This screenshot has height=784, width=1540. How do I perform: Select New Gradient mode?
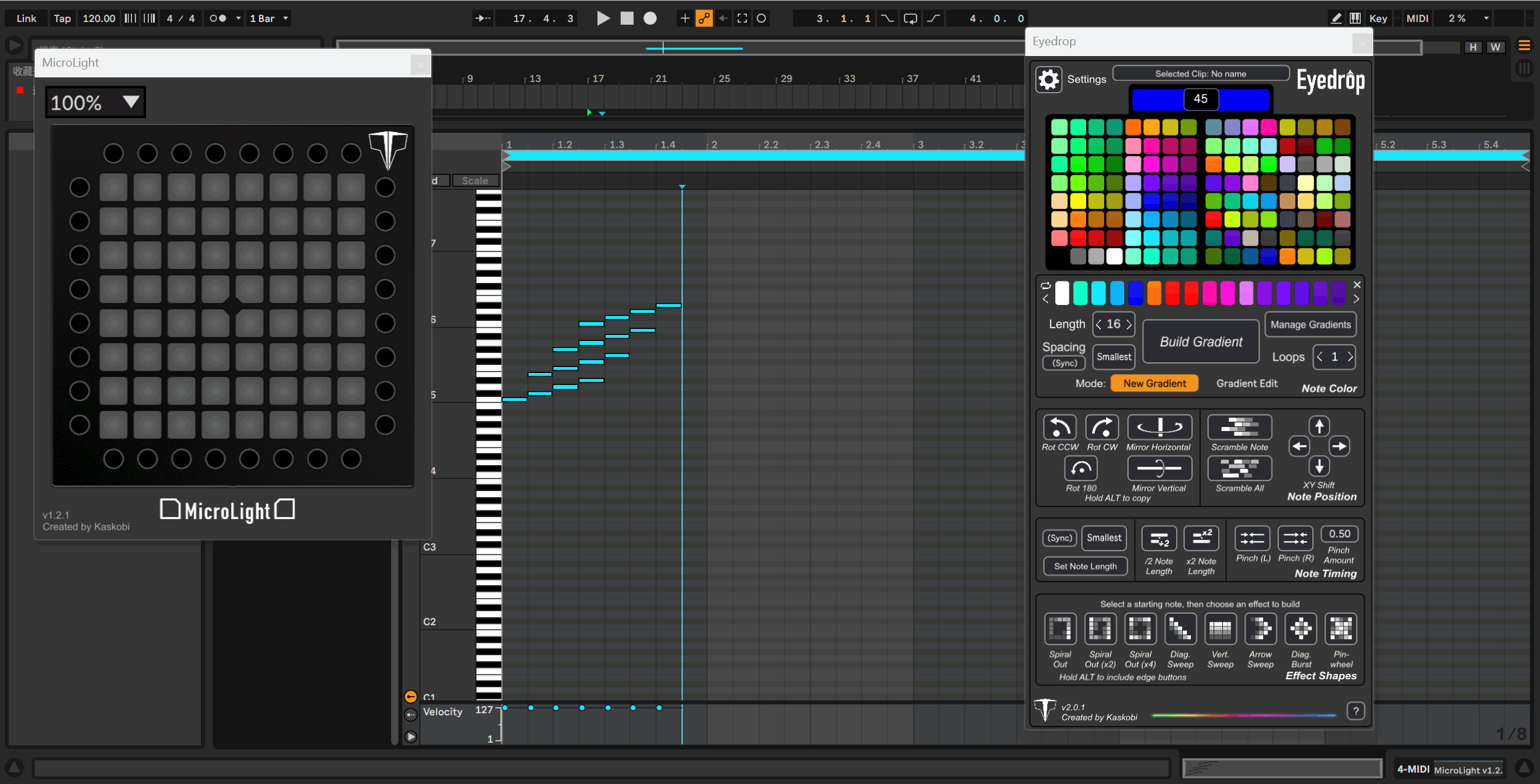[x=1154, y=384]
